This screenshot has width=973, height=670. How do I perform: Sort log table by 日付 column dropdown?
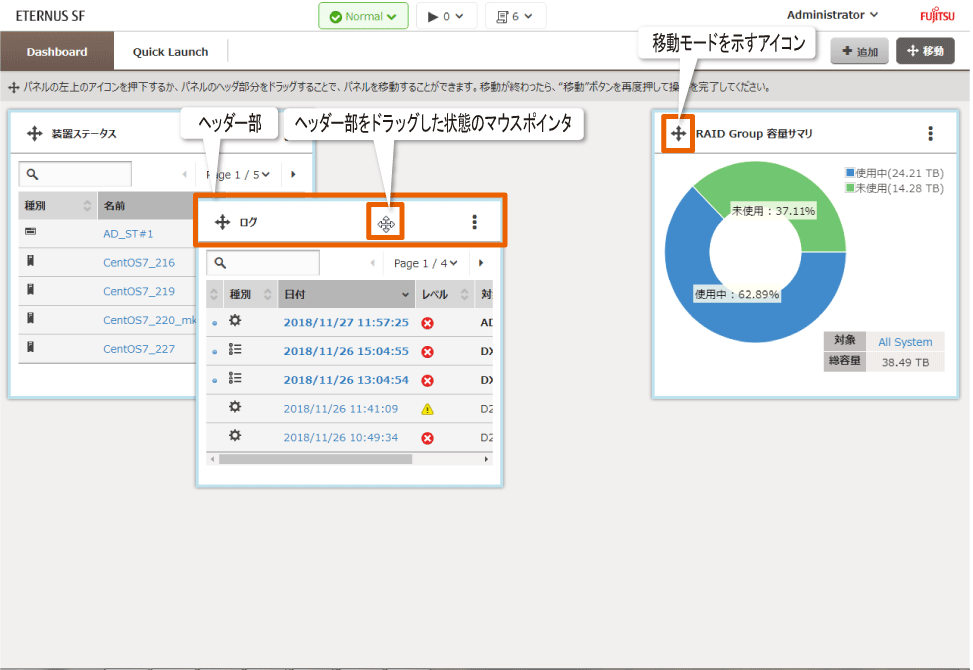coord(347,294)
